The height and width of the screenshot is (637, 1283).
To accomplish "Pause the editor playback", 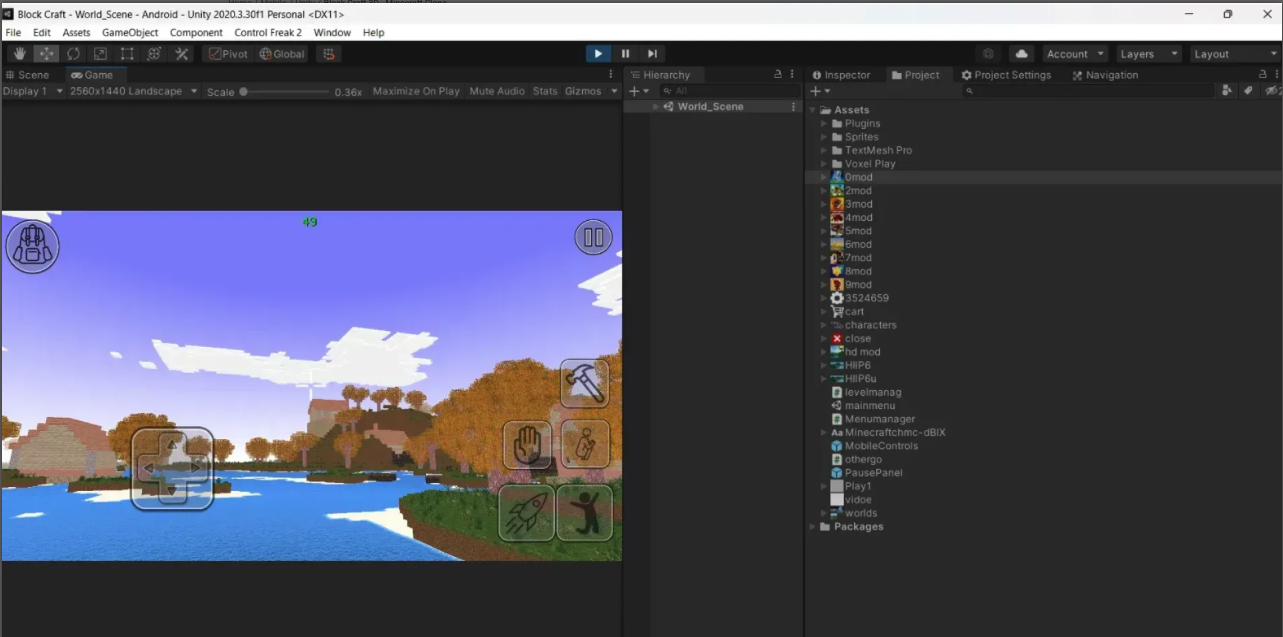I will [625, 54].
